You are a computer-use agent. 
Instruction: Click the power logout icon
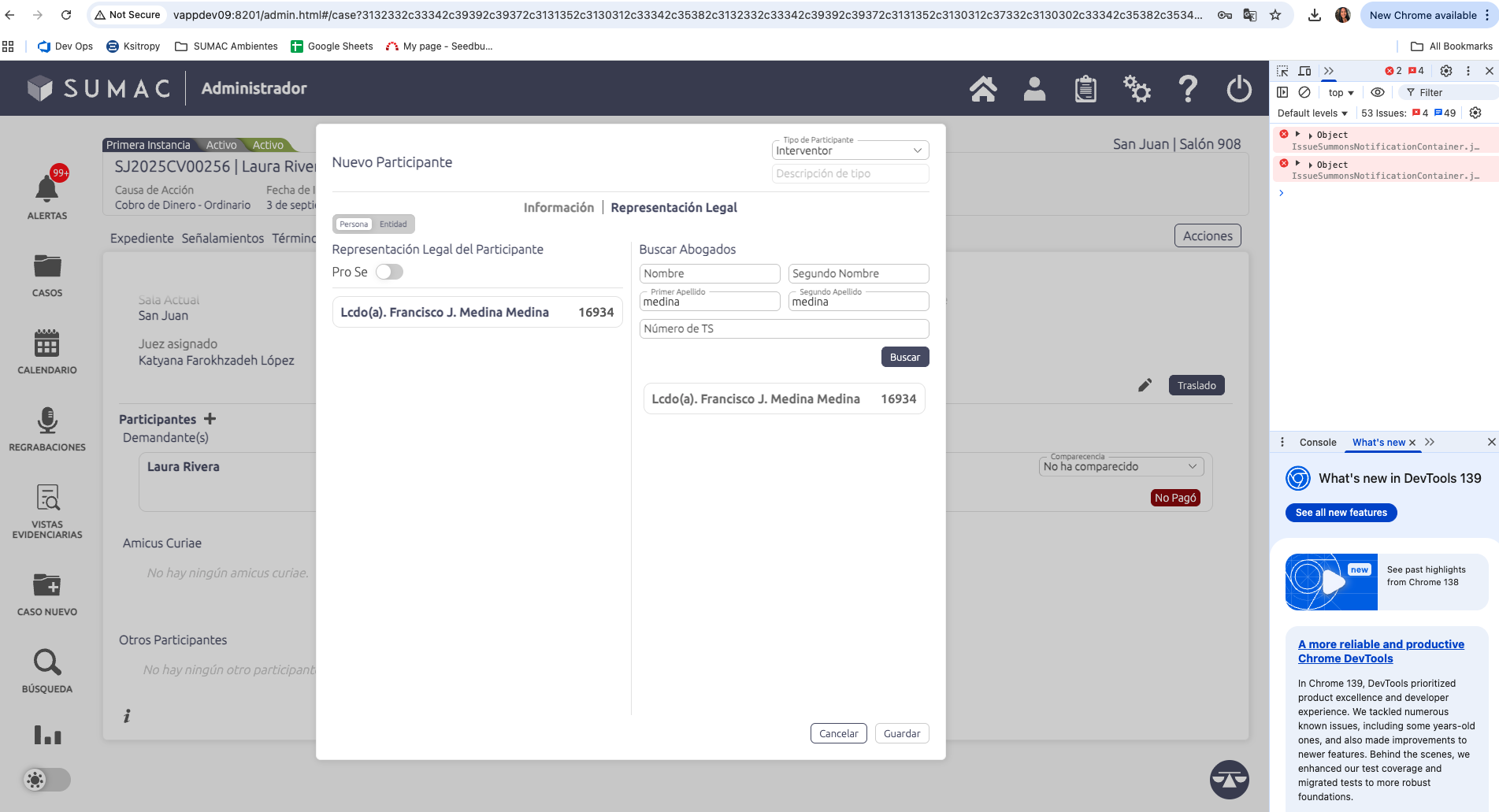point(1239,89)
